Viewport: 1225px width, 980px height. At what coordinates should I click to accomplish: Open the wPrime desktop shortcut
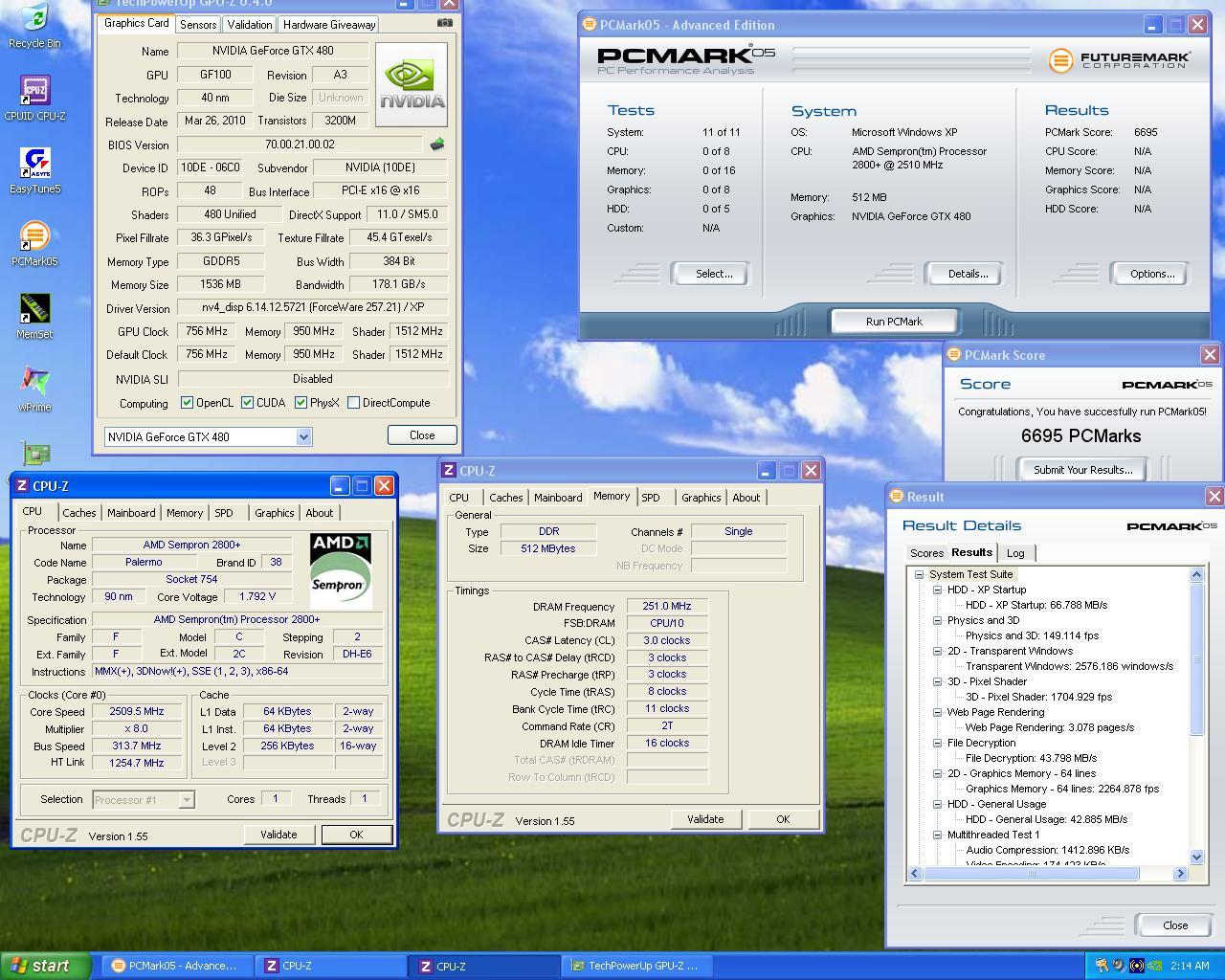tap(34, 389)
